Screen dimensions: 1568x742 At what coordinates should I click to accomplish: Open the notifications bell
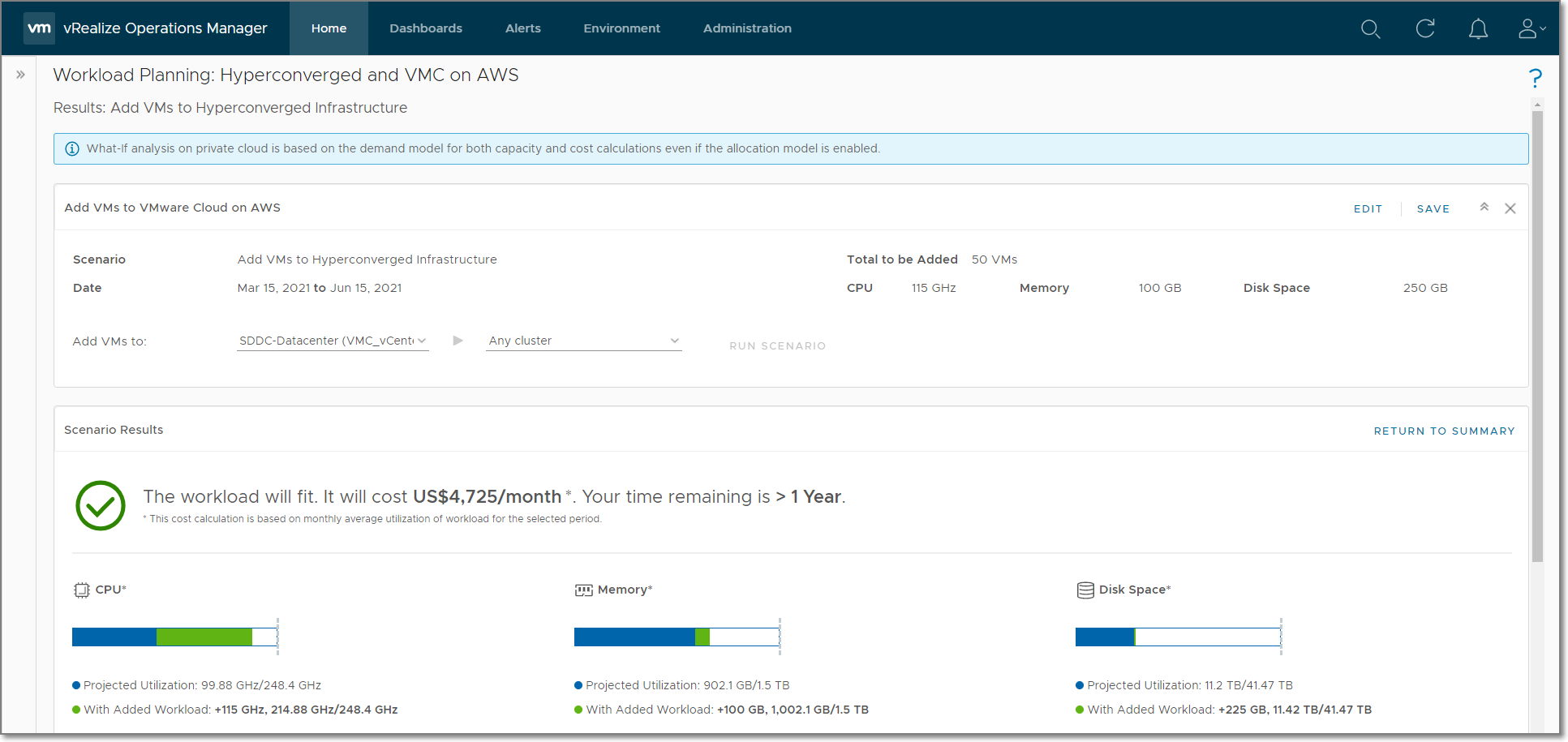coord(1478,29)
